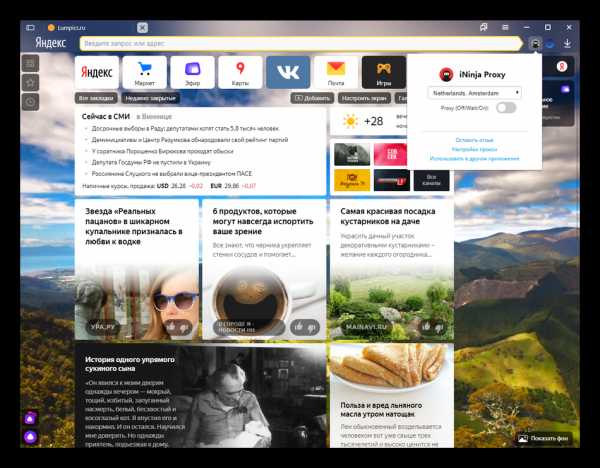Open the VK tile
Screen dimensions: 600x468
tap(288, 72)
